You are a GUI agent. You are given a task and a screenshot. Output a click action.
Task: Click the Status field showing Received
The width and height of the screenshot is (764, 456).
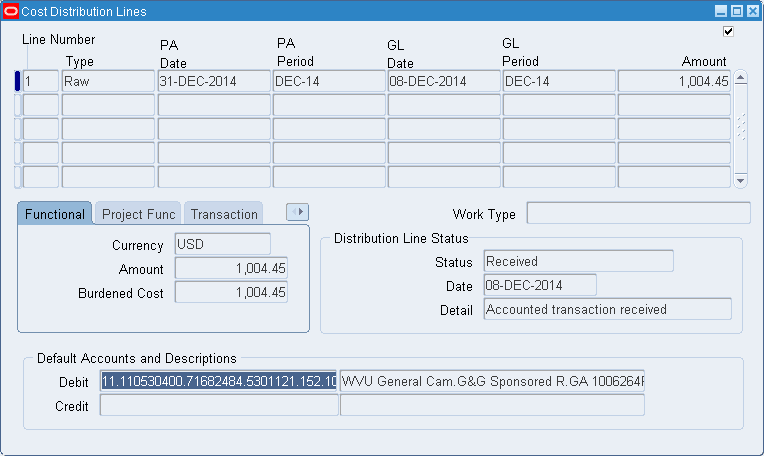[578, 261]
